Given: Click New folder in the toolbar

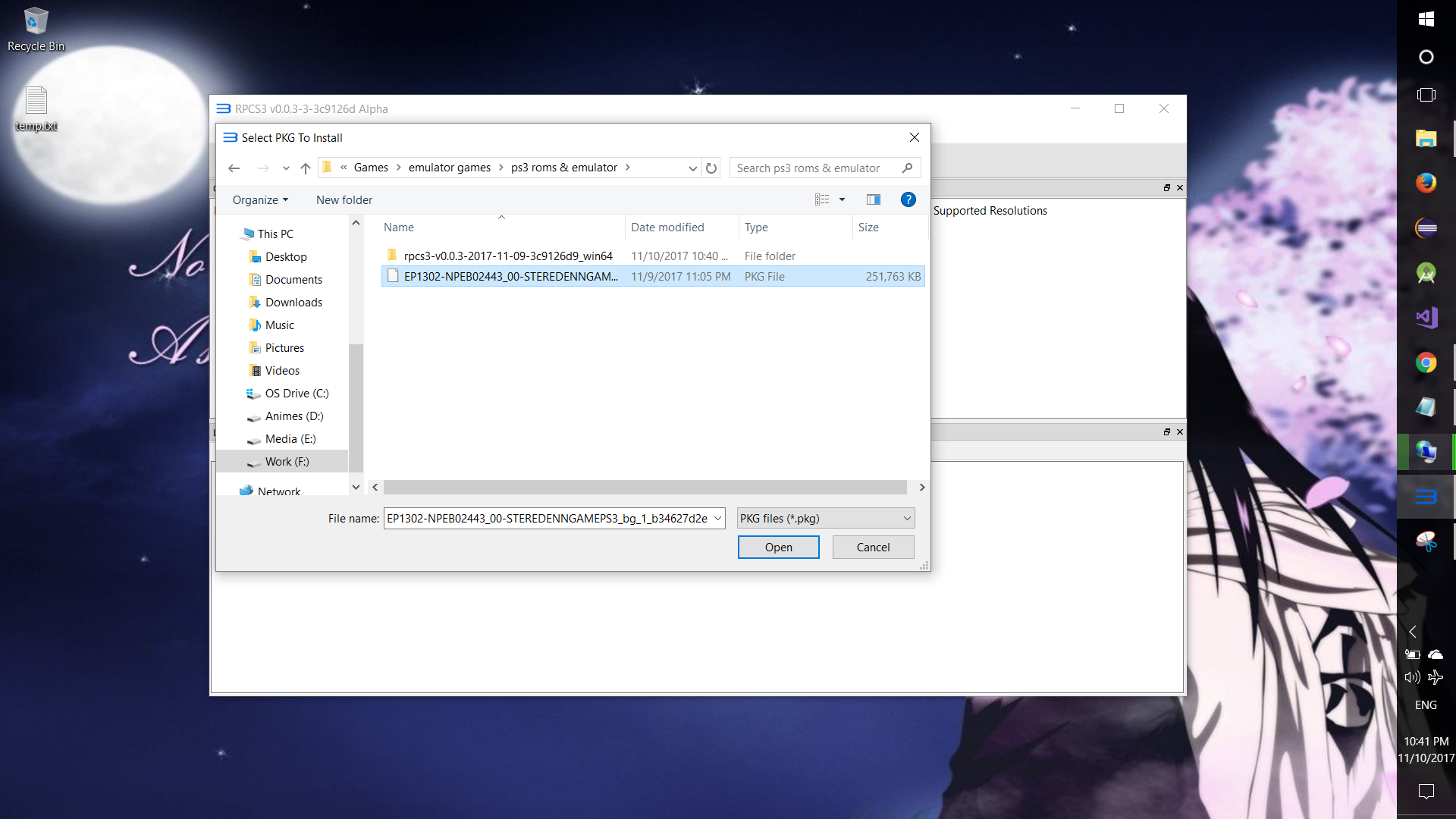Looking at the screenshot, I should 344,200.
